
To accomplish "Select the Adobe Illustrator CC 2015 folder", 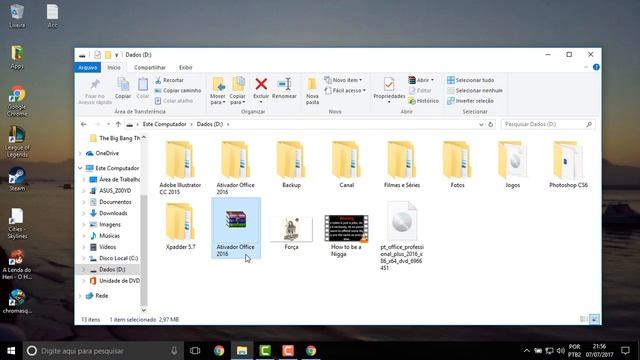I will pyautogui.click(x=180, y=168).
